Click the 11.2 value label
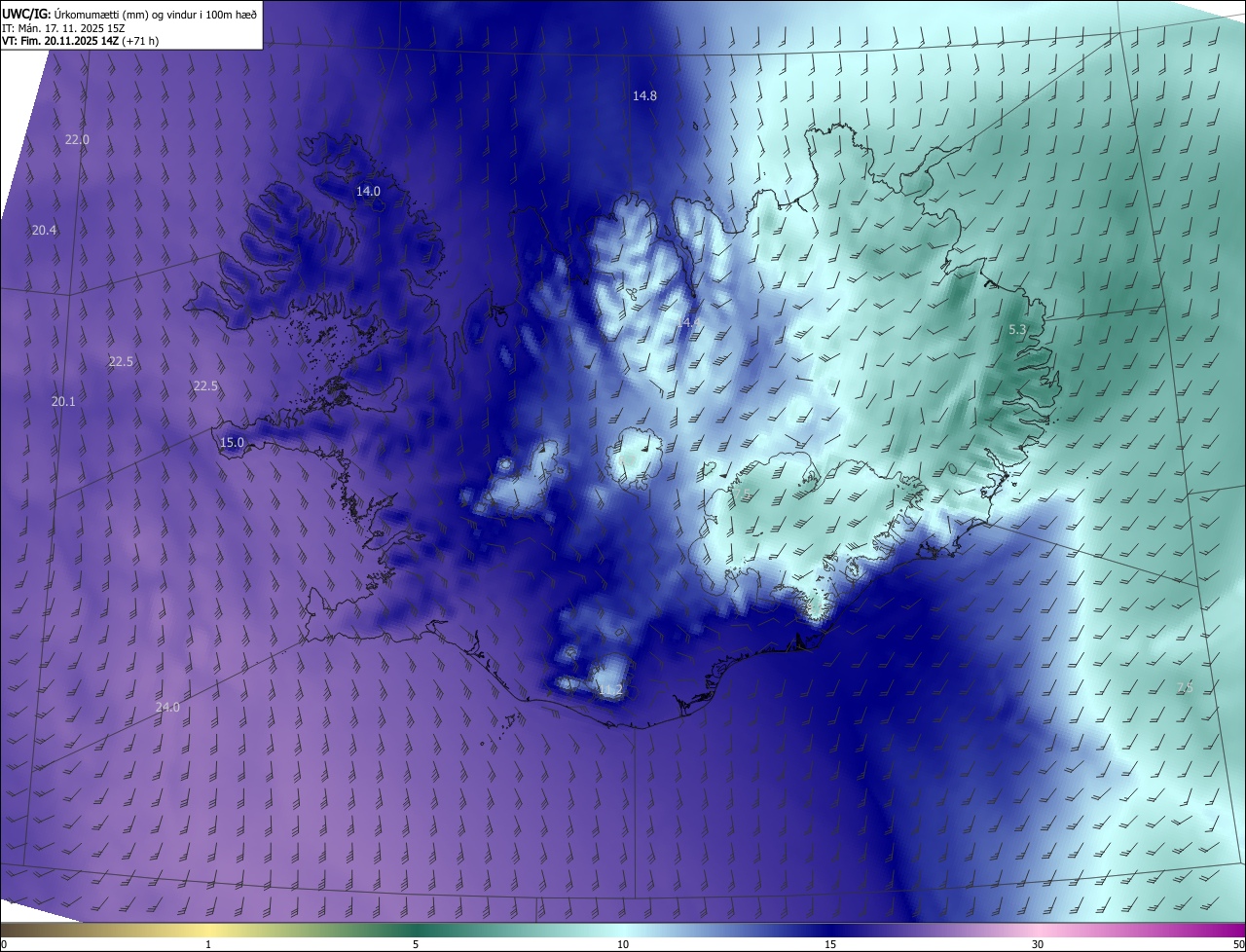This screenshot has height=952, width=1246. point(609,690)
